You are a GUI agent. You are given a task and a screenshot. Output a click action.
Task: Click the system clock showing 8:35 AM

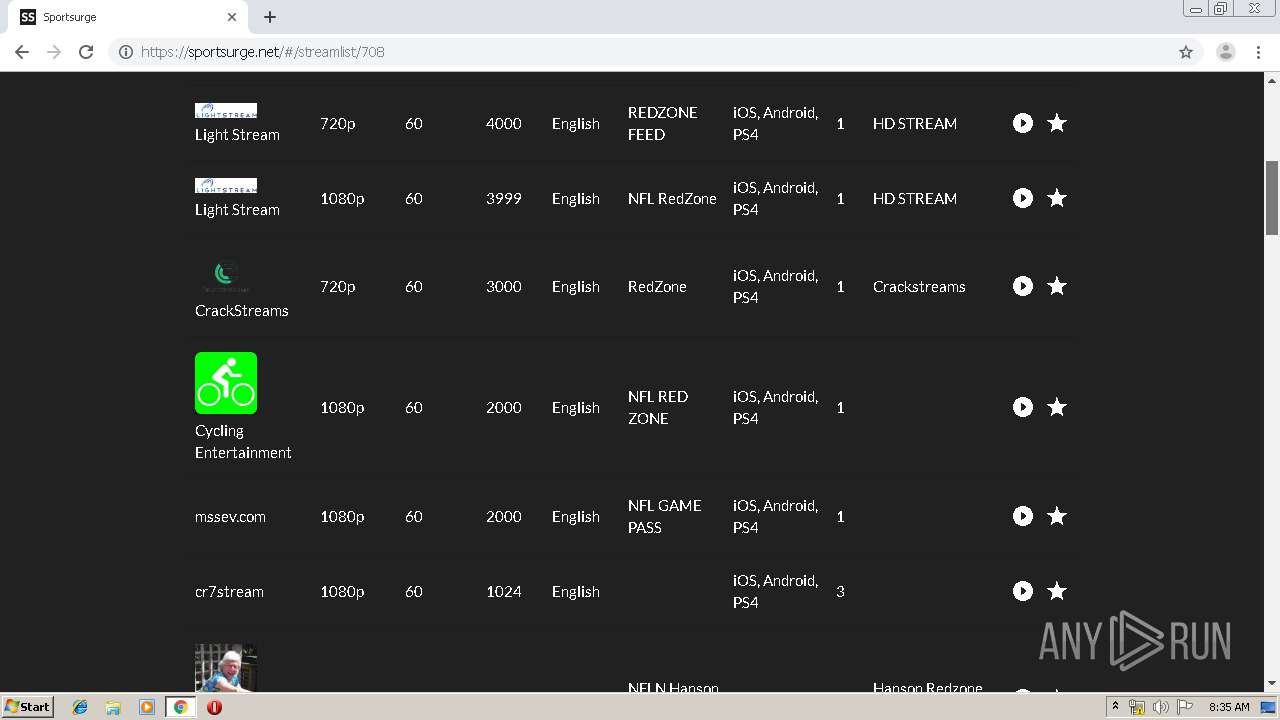[x=1229, y=707]
